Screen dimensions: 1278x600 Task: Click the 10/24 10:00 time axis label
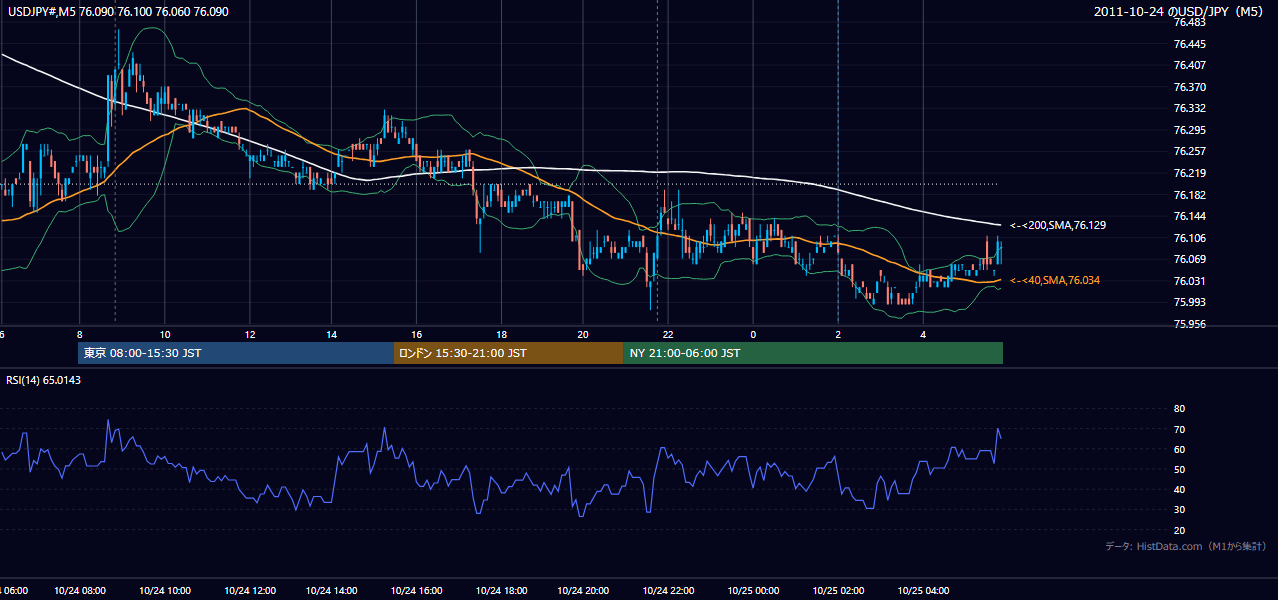point(165,591)
